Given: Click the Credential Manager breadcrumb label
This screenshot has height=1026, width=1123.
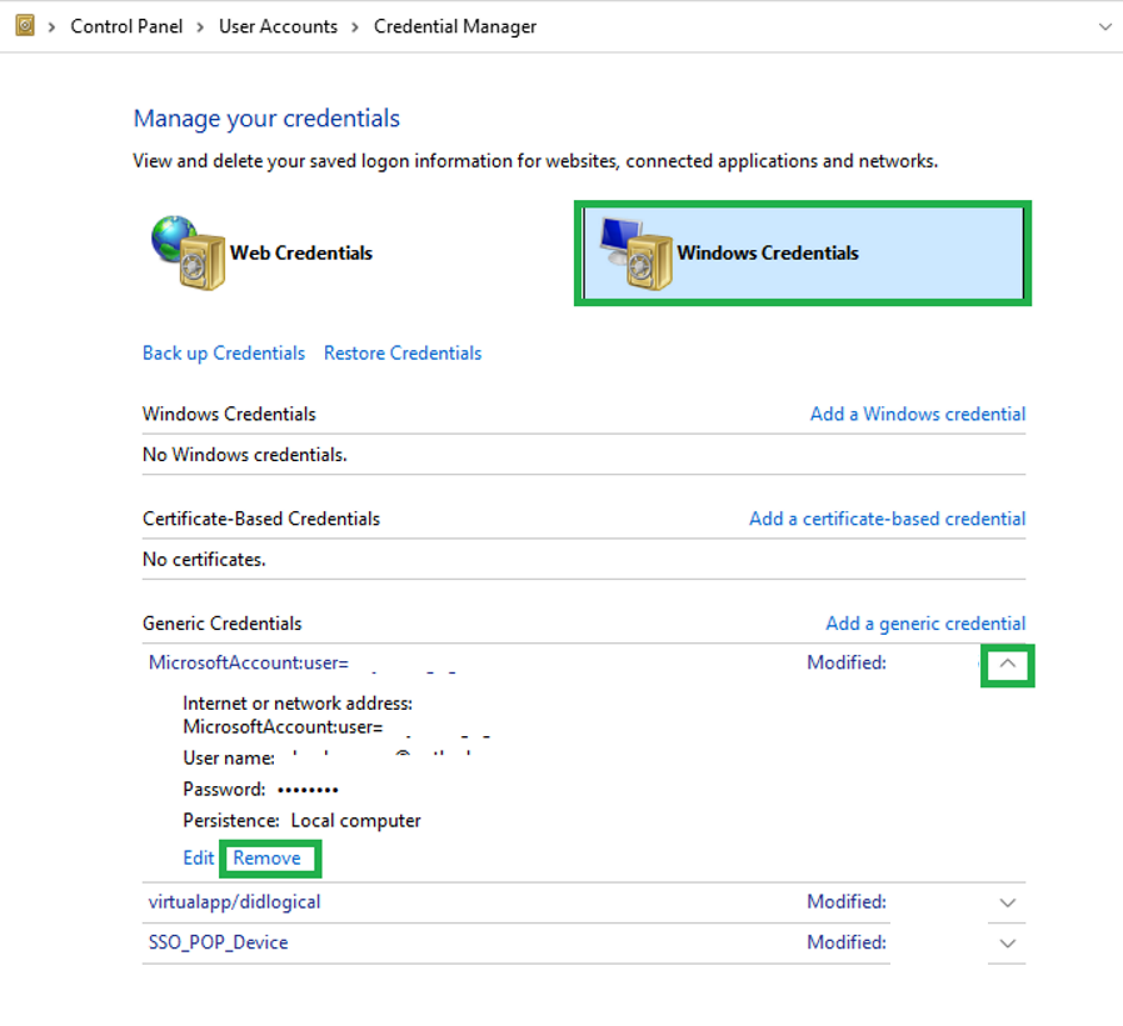Looking at the screenshot, I should 455,27.
